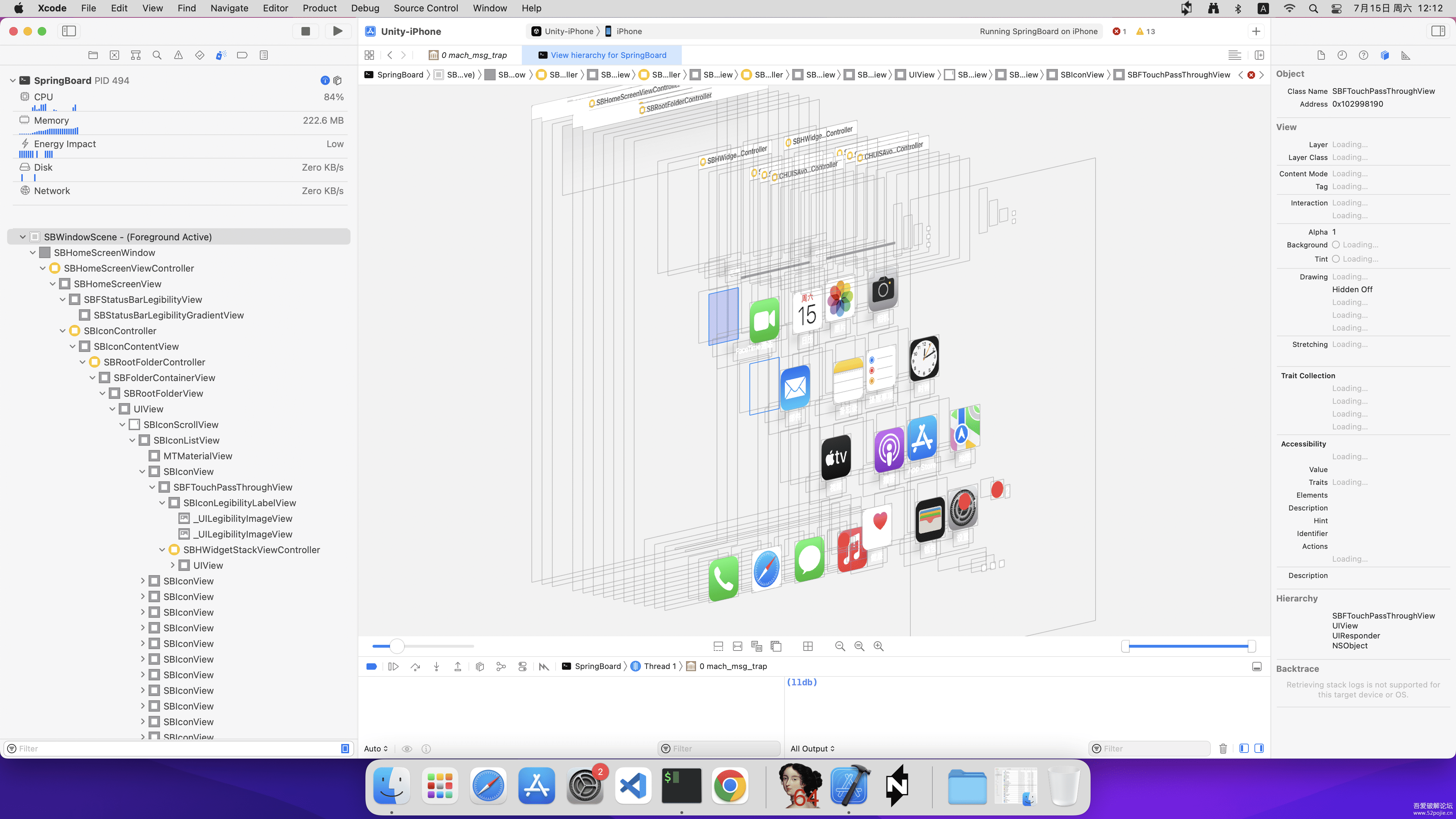
Task: Click the debug memory graph icon
Action: coord(501,667)
